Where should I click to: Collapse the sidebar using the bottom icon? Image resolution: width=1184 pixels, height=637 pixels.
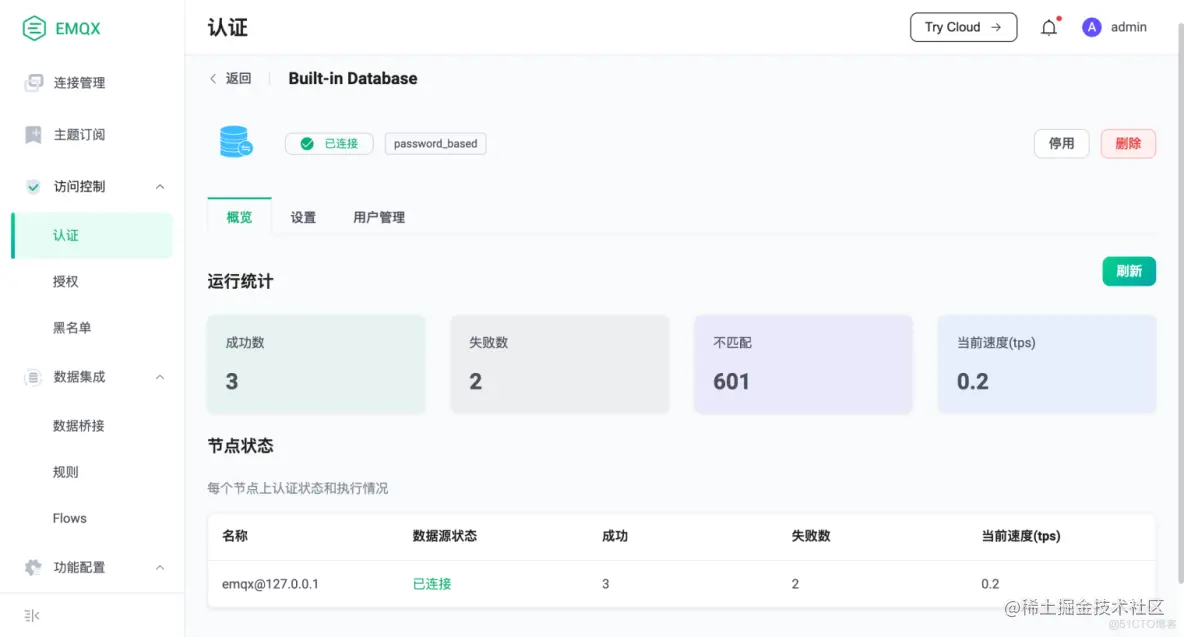click(31, 615)
